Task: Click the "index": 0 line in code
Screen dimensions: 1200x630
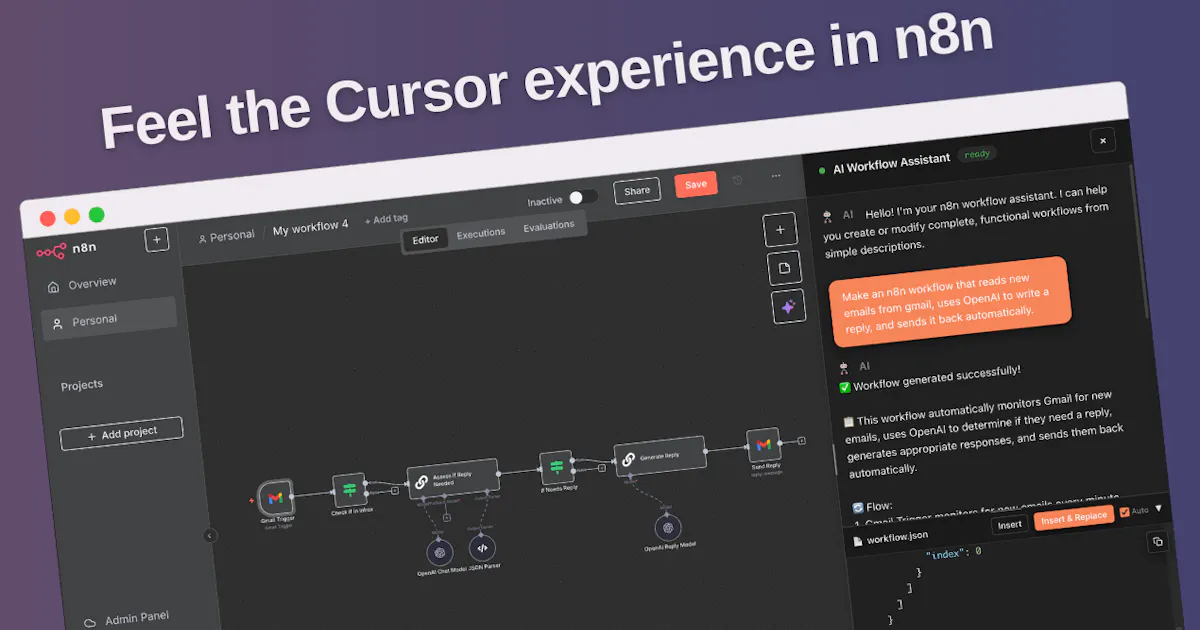Action: tap(953, 553)
